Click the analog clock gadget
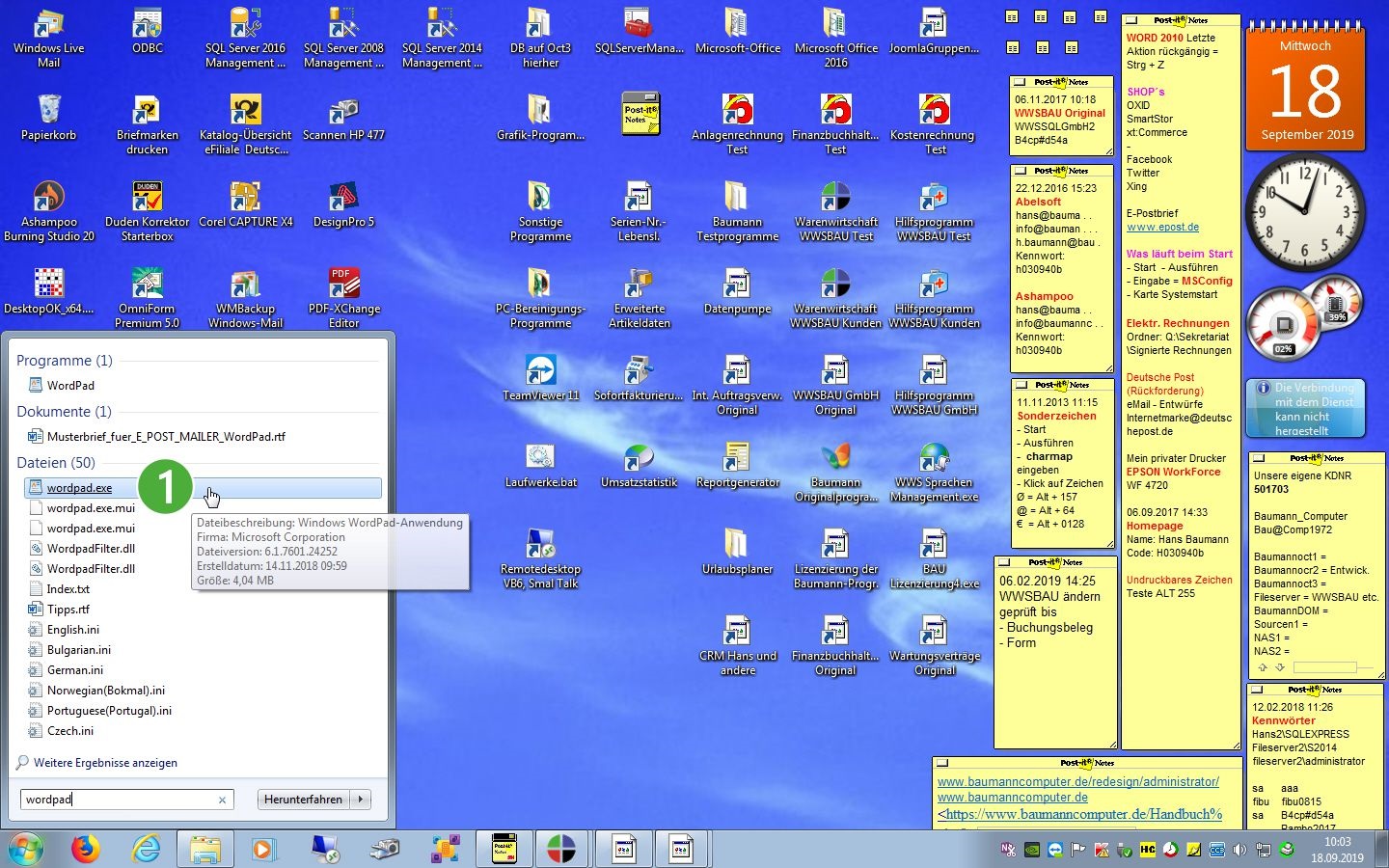The image size is (1389, 868). pos(1305,210)
